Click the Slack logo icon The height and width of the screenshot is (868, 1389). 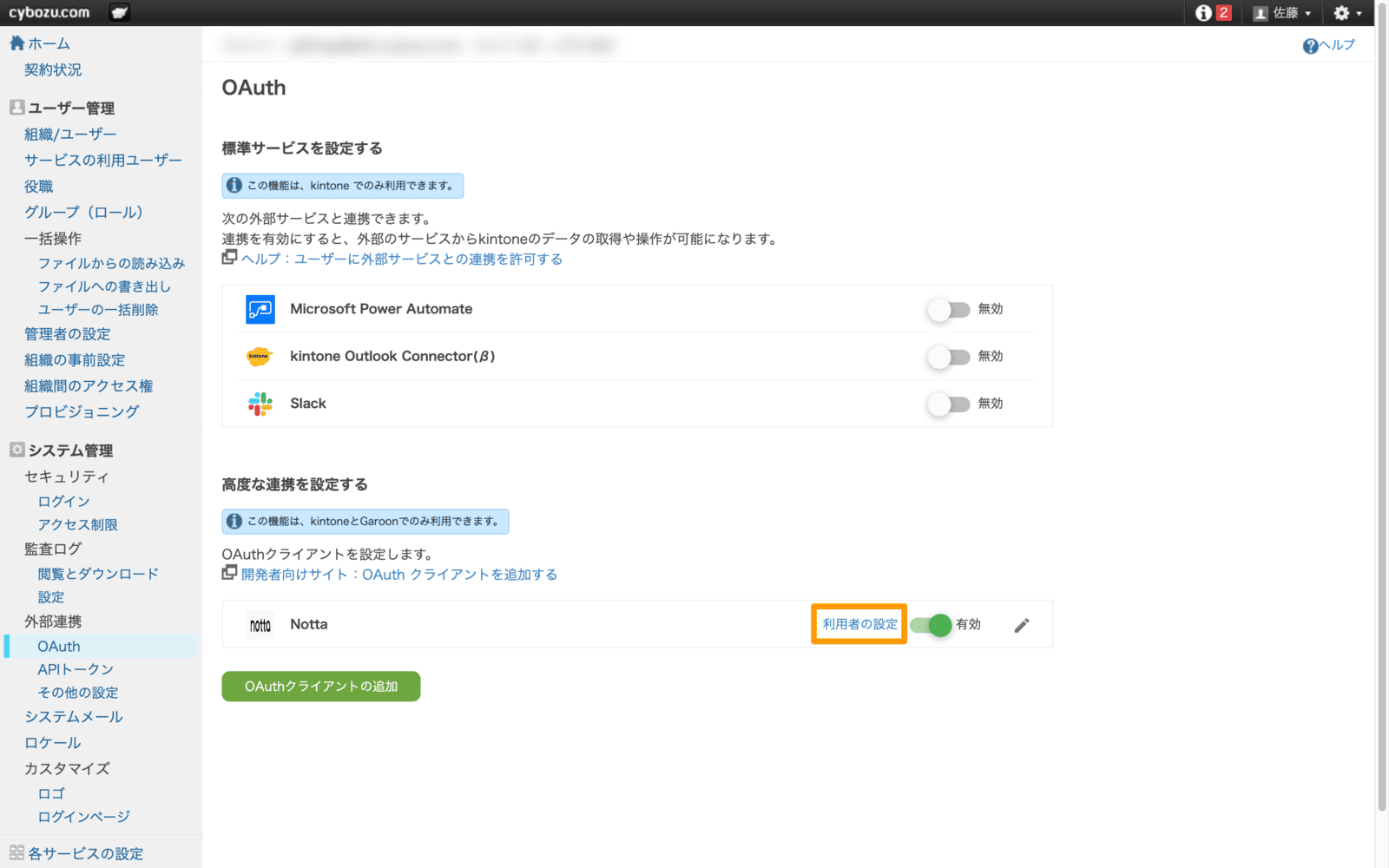[260, 404]
